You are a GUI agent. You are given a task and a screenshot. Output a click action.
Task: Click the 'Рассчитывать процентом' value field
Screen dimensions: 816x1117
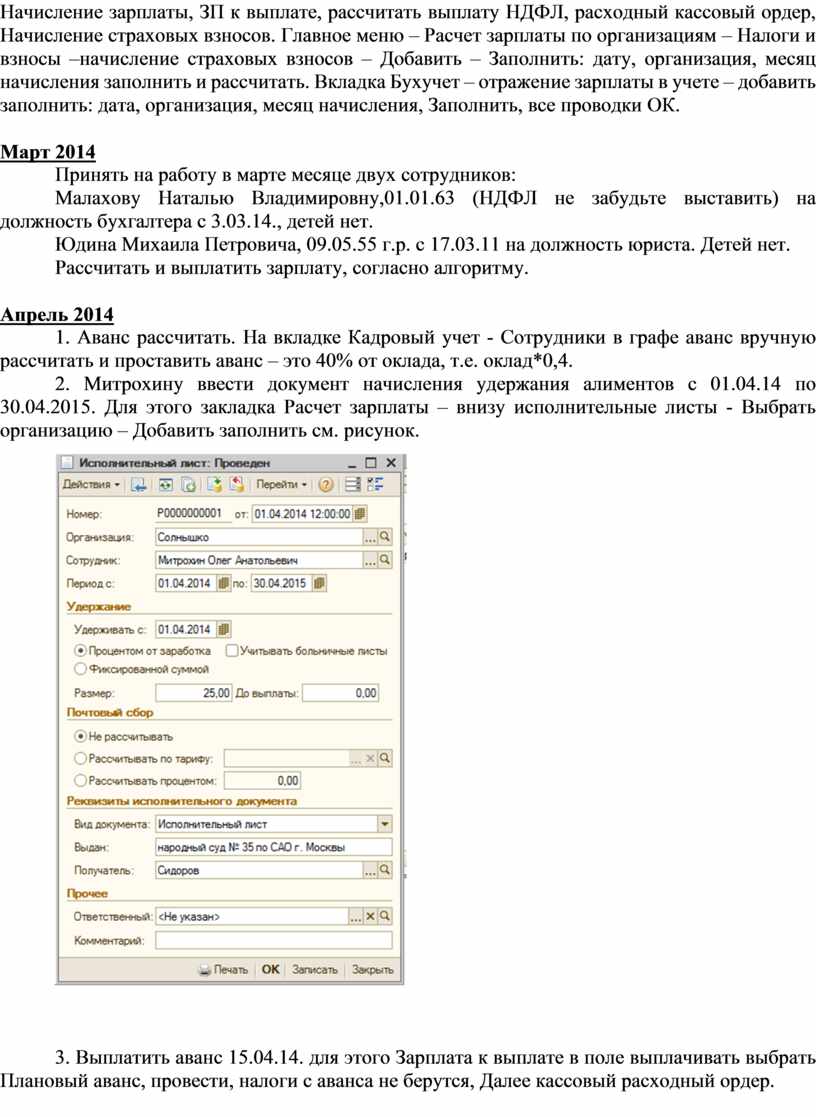point(262,781)
